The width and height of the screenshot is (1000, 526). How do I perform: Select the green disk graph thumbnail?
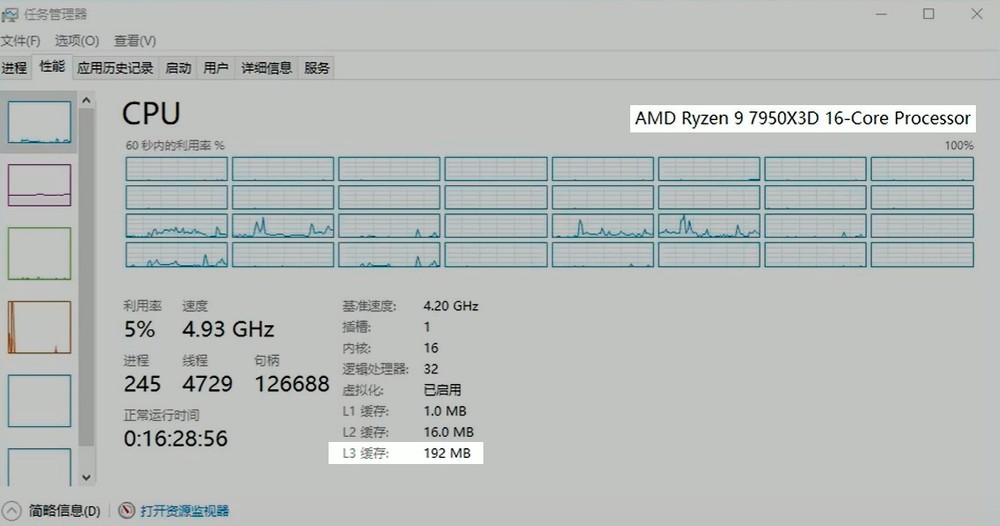[40, 254]
